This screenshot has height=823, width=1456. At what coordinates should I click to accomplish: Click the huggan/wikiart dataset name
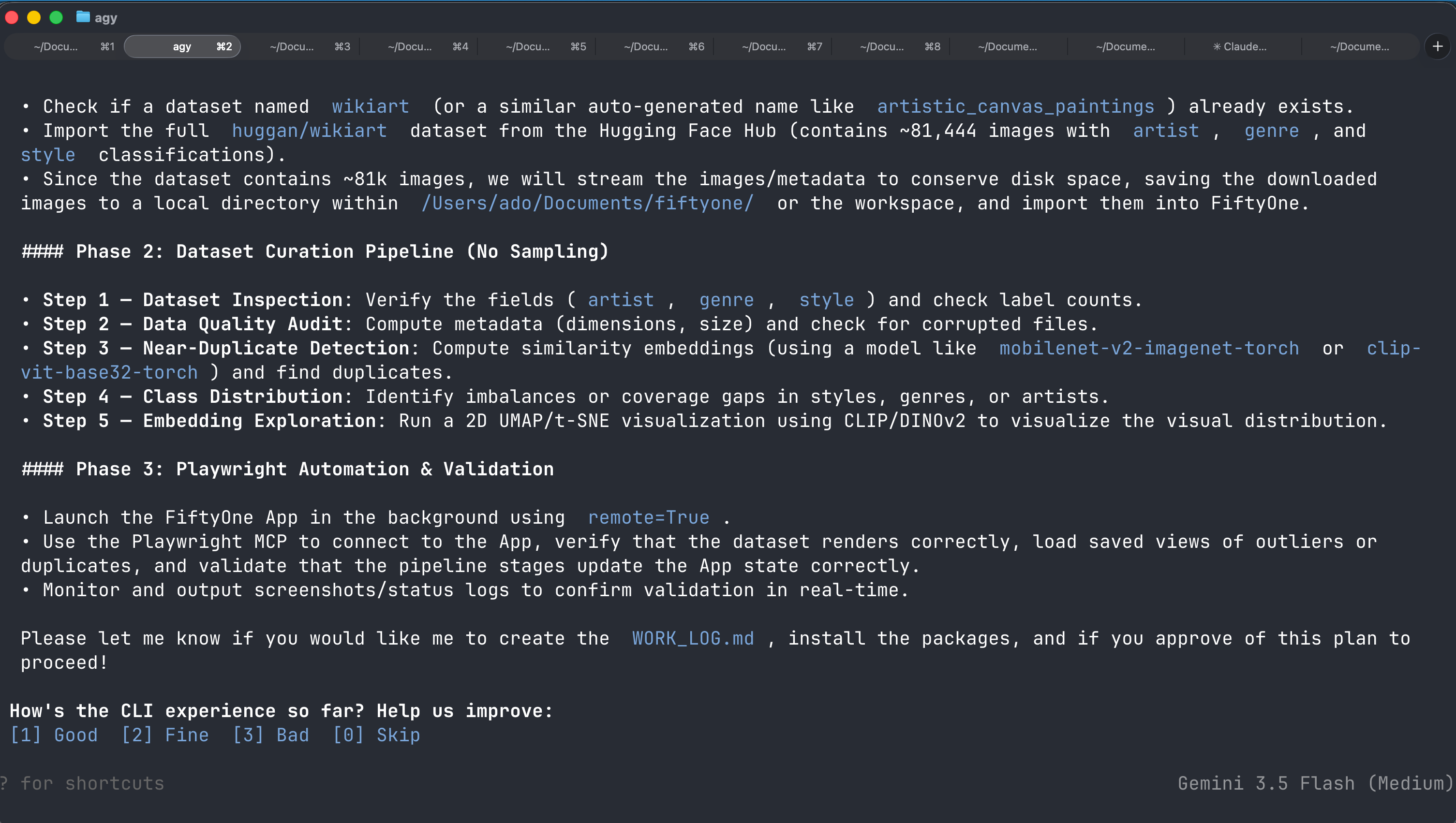pos(309,131)
